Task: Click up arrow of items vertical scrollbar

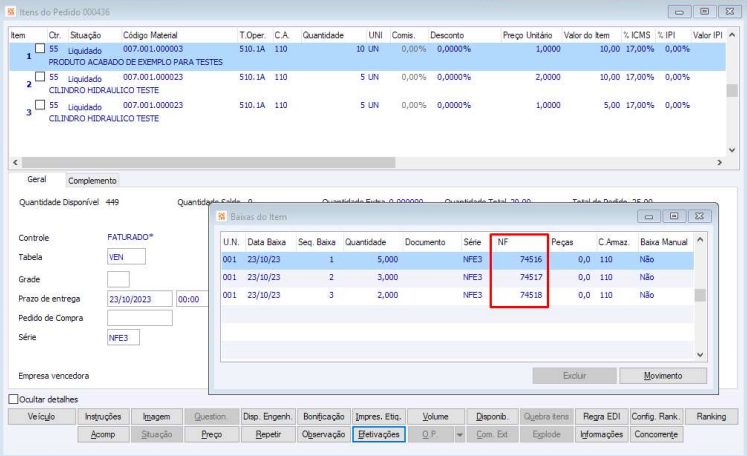Action: coord(732,35)
